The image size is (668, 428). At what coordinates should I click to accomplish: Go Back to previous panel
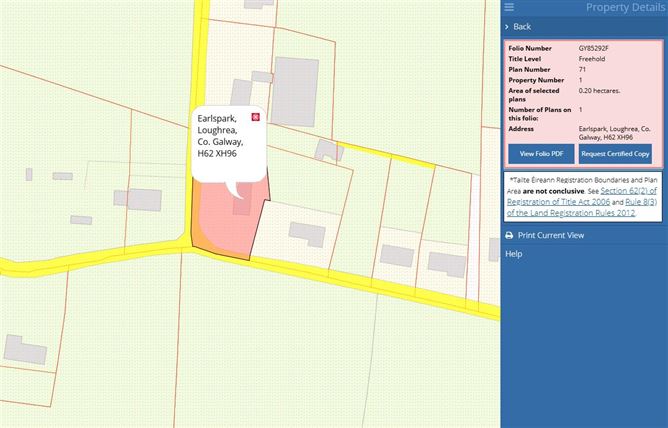click(522, 27)
